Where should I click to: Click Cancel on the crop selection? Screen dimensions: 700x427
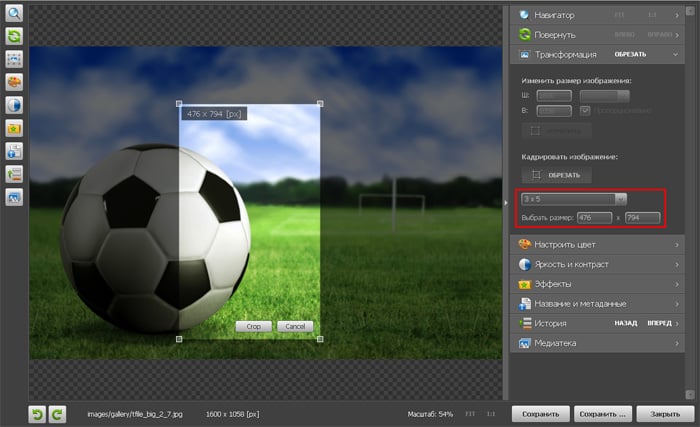point(294,326)
